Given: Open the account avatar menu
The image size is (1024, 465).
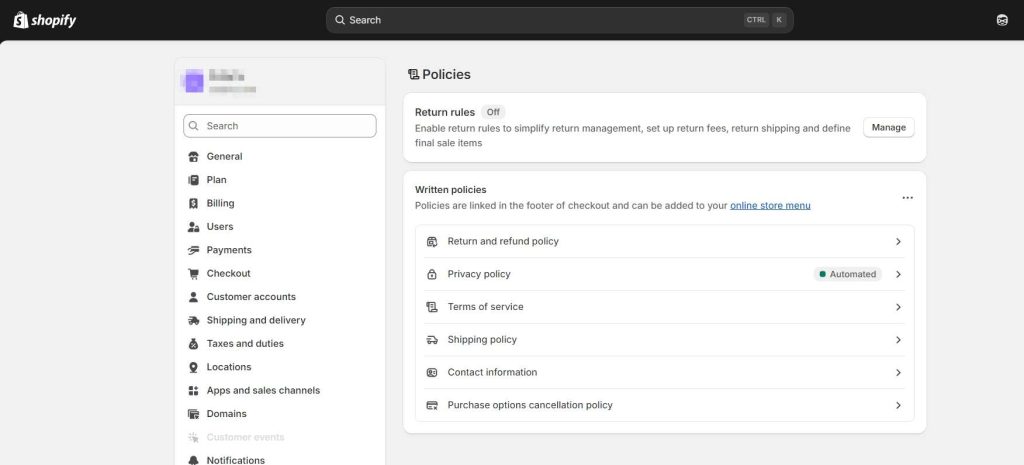Looking at the screenshot, I should 1002,20.
